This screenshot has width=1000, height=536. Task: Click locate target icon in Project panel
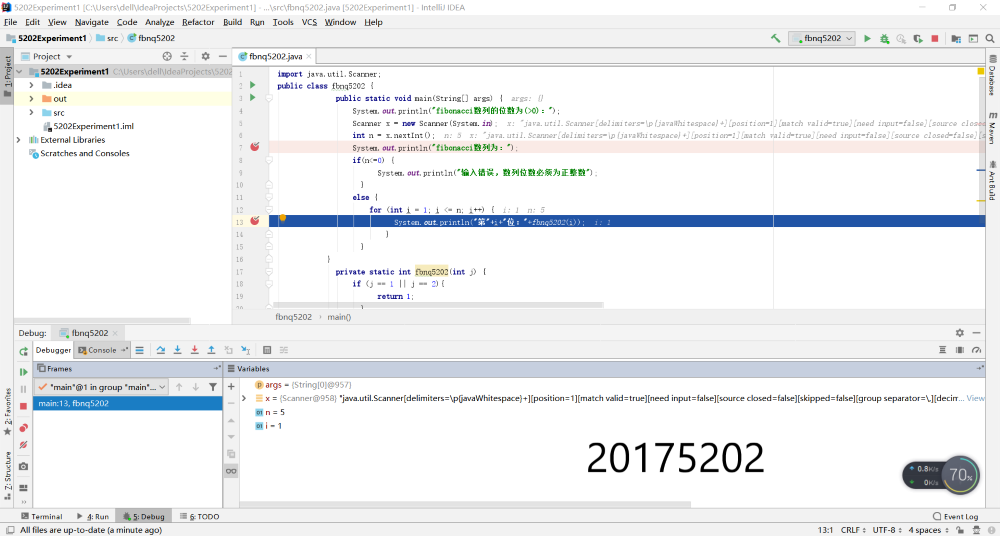167,56
